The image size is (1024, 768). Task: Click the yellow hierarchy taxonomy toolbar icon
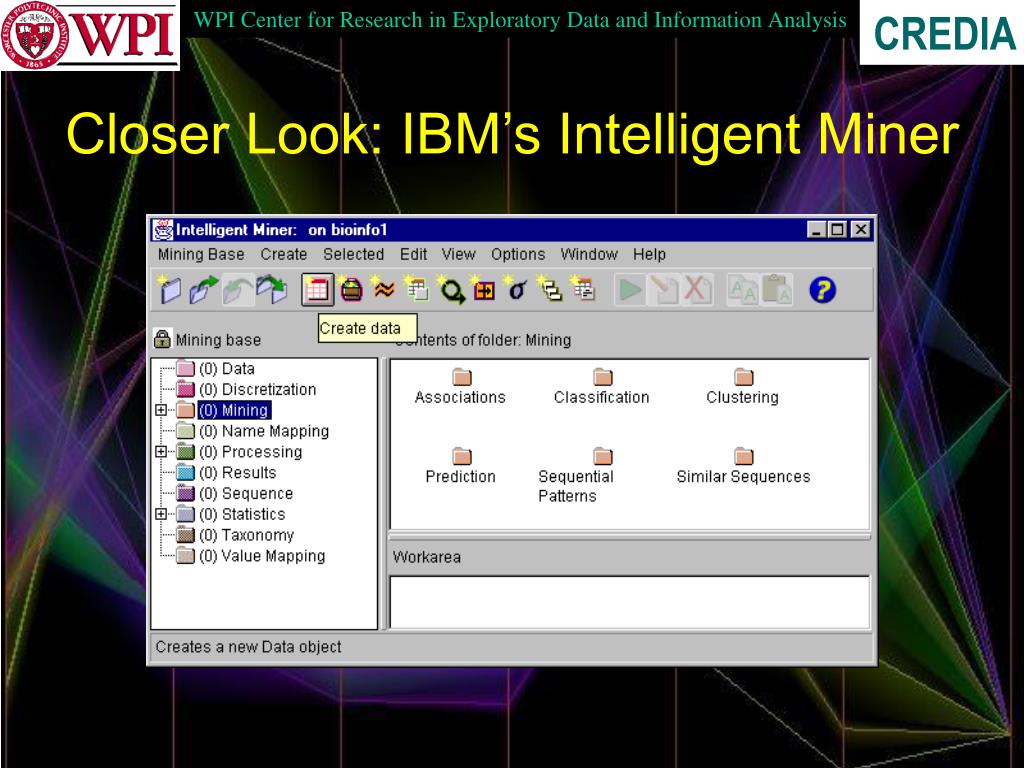point(551,289)
